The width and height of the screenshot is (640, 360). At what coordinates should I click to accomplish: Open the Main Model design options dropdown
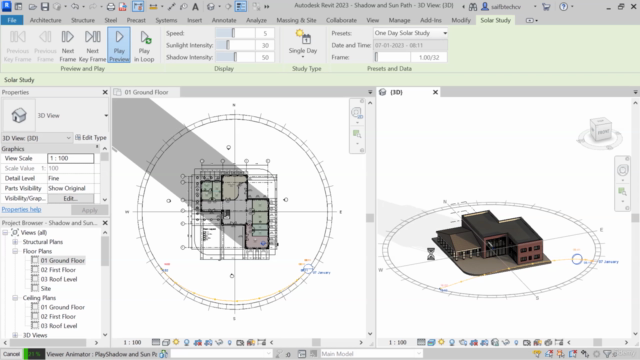(371, 354)
